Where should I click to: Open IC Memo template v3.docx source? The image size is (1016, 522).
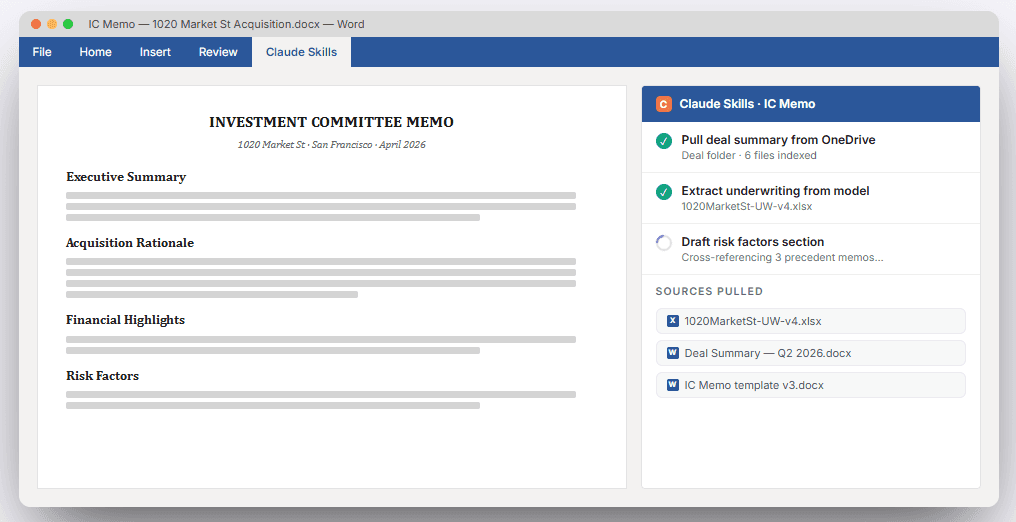tap(811, 385)
